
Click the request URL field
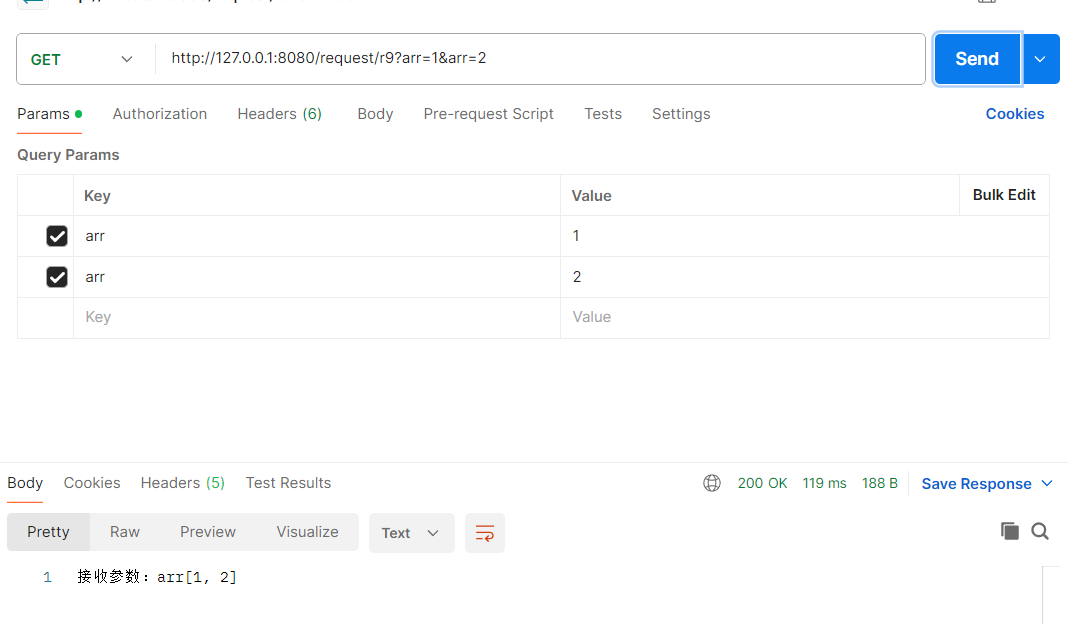540,59
